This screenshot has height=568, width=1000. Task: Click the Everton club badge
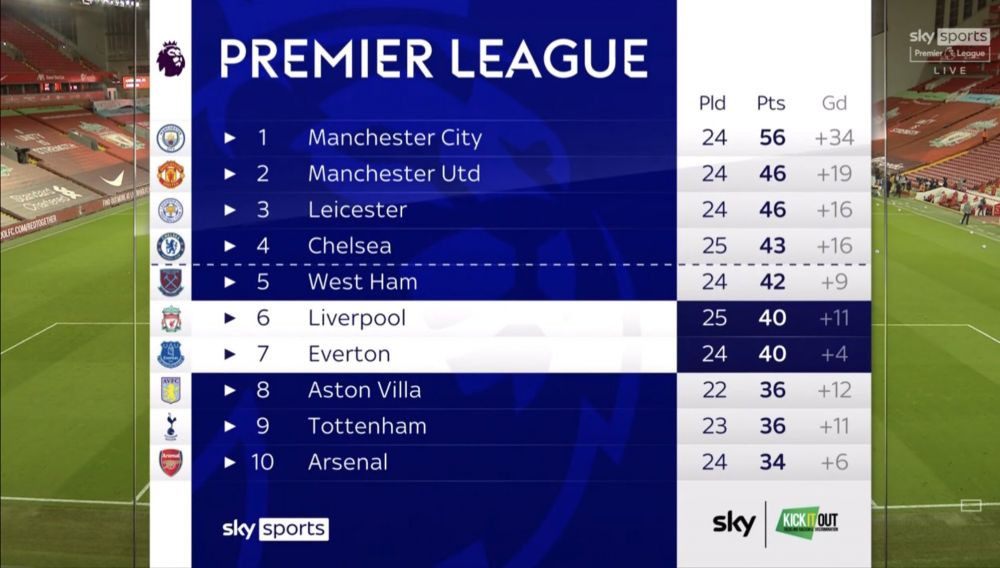click(x=171, y=354)
